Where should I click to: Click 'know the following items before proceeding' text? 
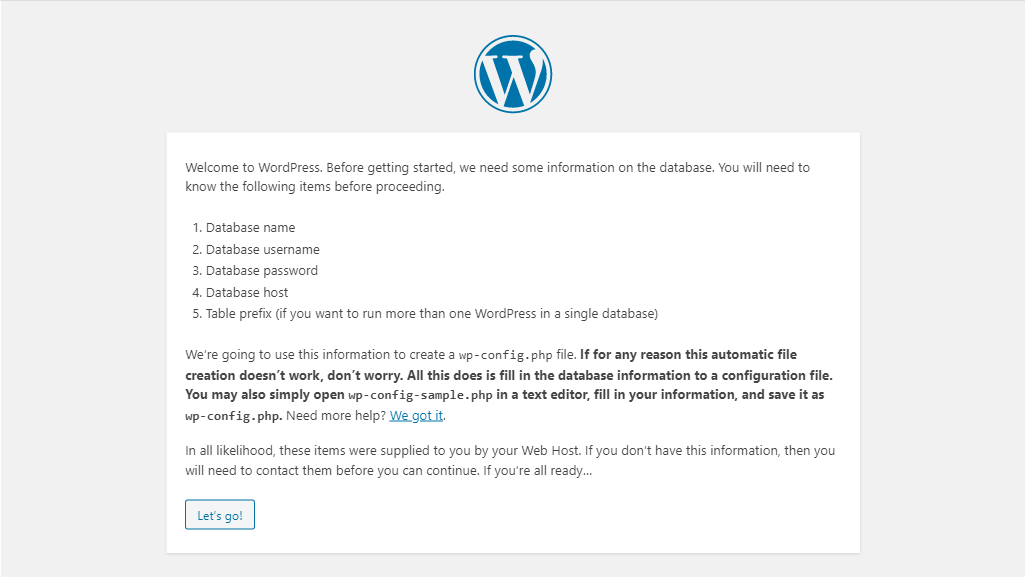click(314, 187)
